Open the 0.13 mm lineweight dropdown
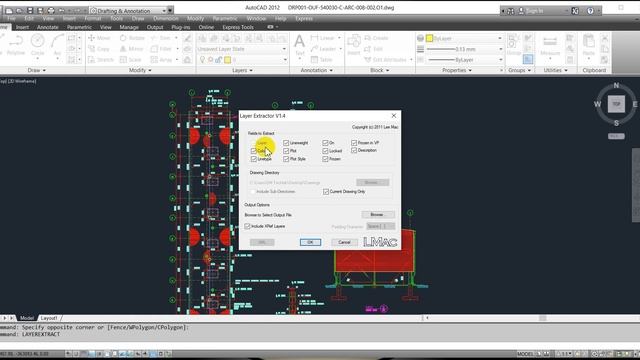 (x=464, y=49)
